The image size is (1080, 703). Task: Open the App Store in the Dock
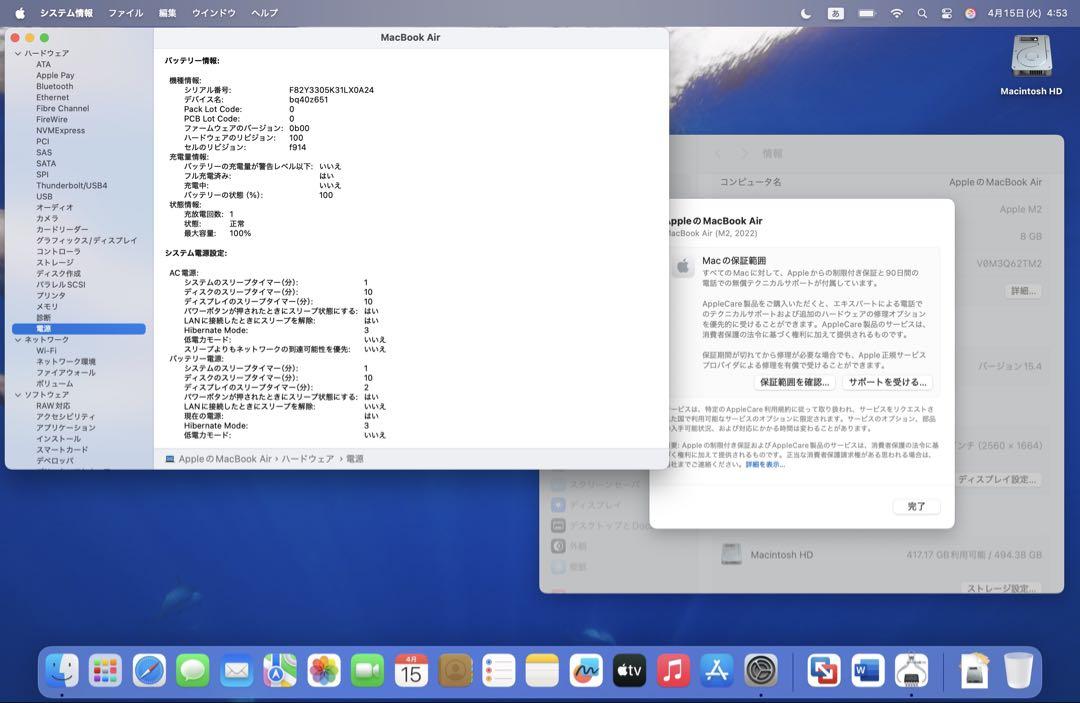pos(717,670)
